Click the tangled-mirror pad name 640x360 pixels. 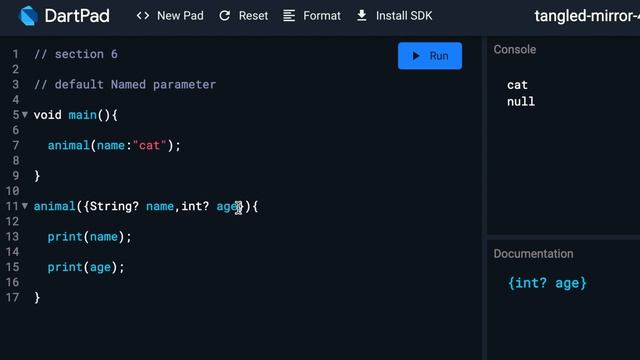pos(587,16)
